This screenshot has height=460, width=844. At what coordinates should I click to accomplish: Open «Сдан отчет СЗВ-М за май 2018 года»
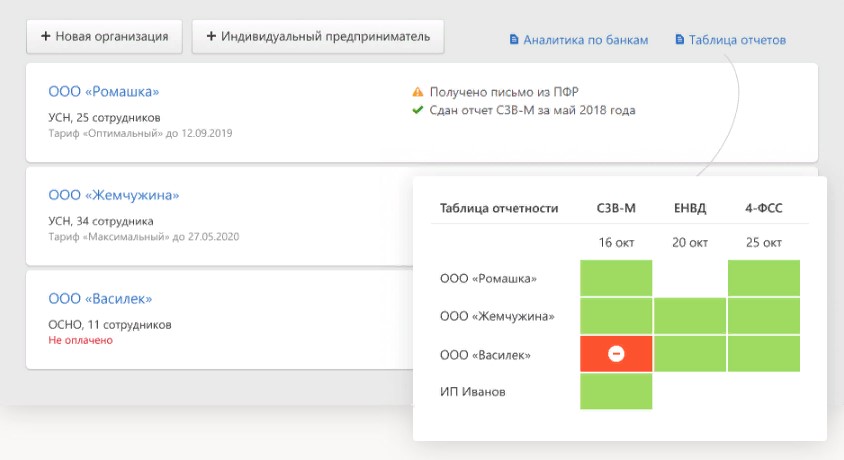pyautogui.click(x=532, y=110)
